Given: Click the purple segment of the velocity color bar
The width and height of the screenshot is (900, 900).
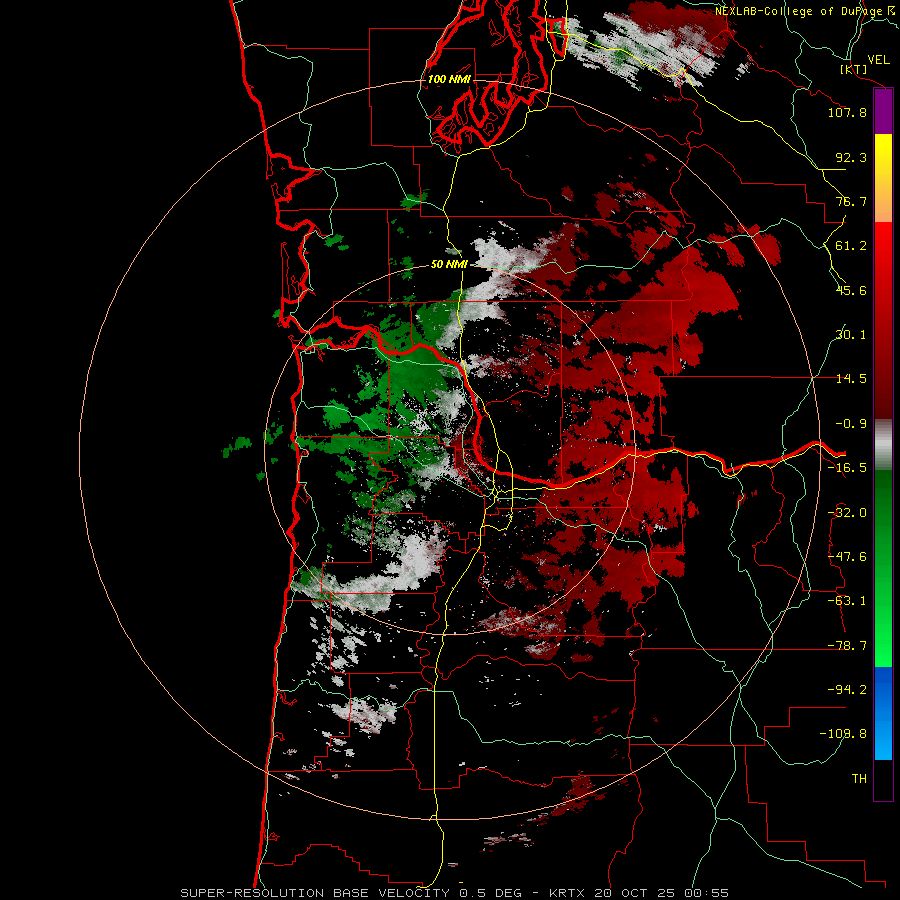Looking at the screenshot, I should click(x=883, y=112).
